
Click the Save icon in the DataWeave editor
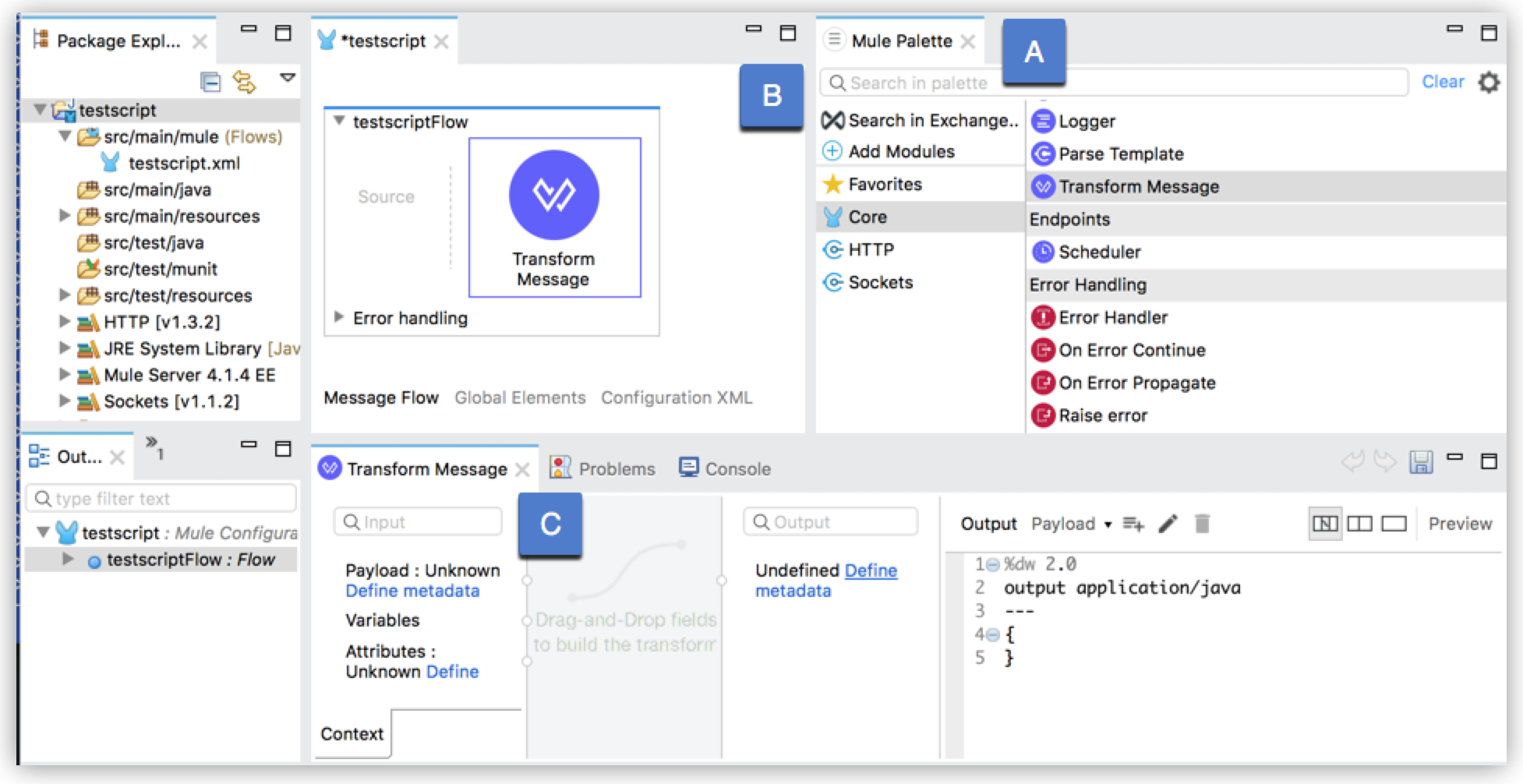click(x=1422, y=462)
